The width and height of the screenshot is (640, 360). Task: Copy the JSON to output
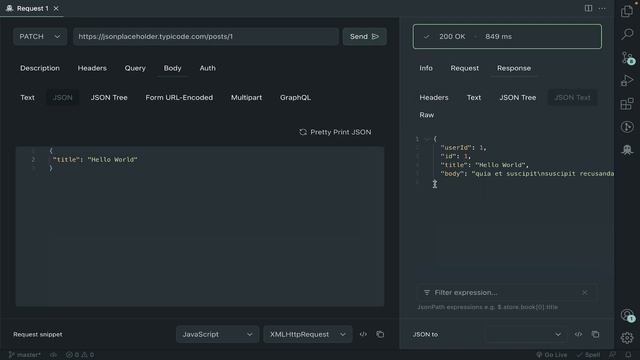[596, 334]
